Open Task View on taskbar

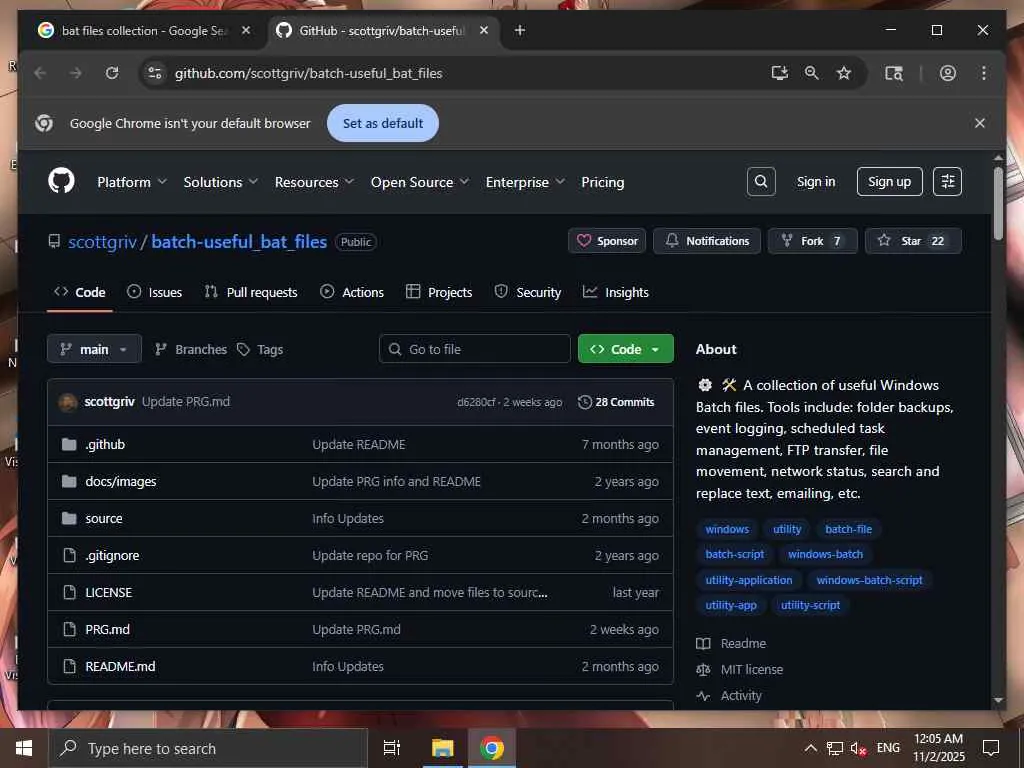(x=392, y=748)
